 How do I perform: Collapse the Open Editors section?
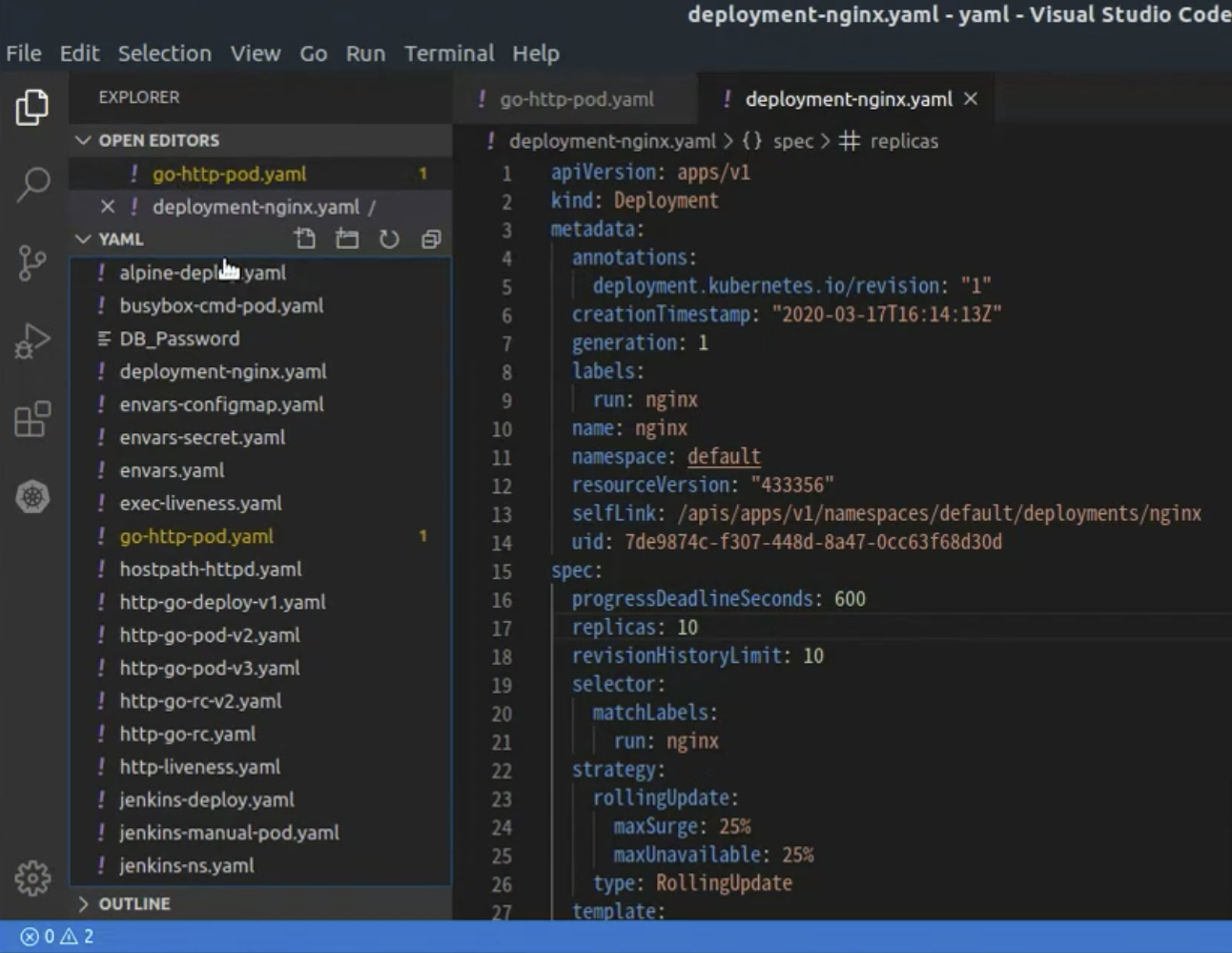pyautogui.click(x=84, y=140)
